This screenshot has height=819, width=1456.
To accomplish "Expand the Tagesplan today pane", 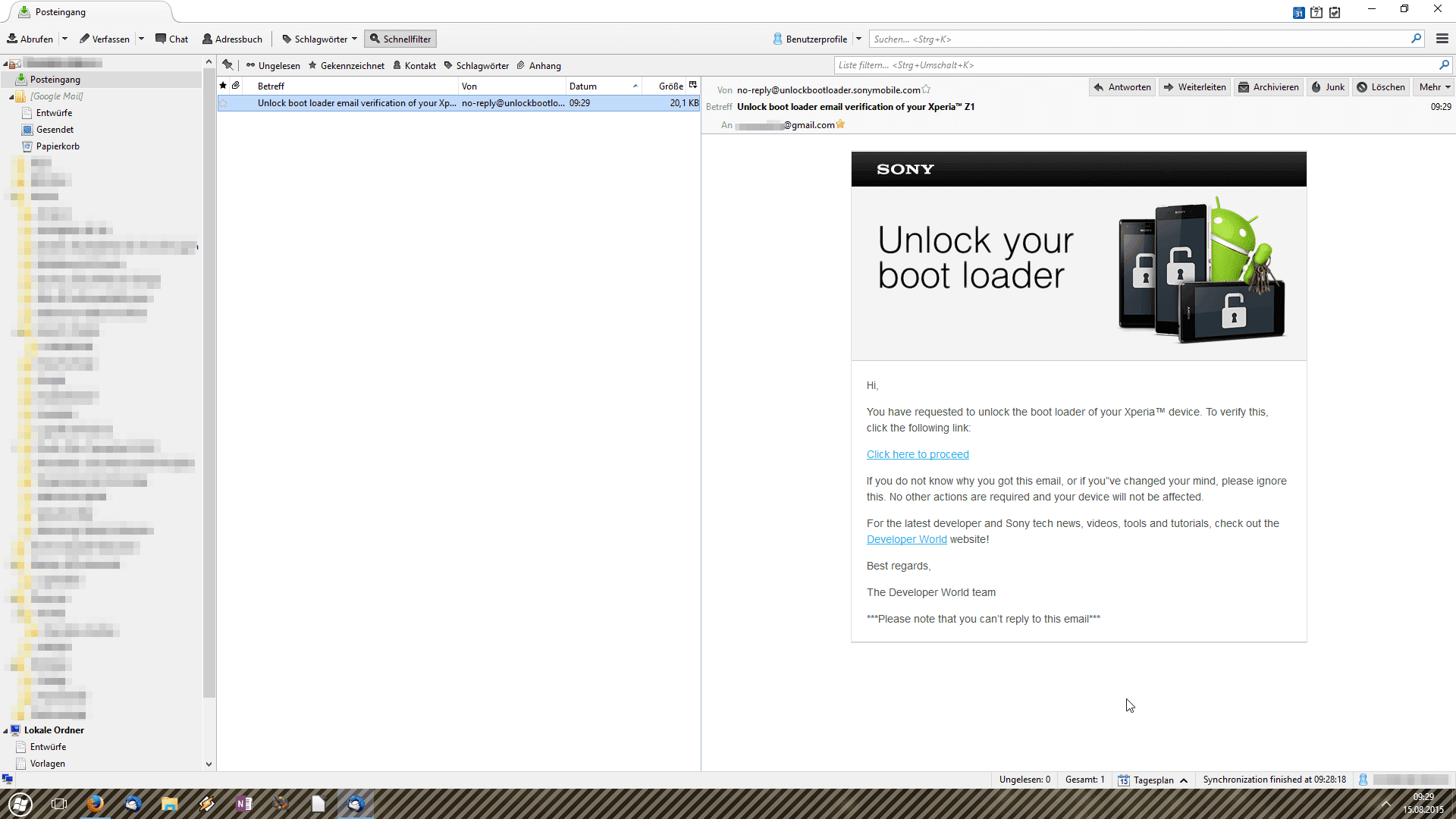I will [x=1153, y=780].
